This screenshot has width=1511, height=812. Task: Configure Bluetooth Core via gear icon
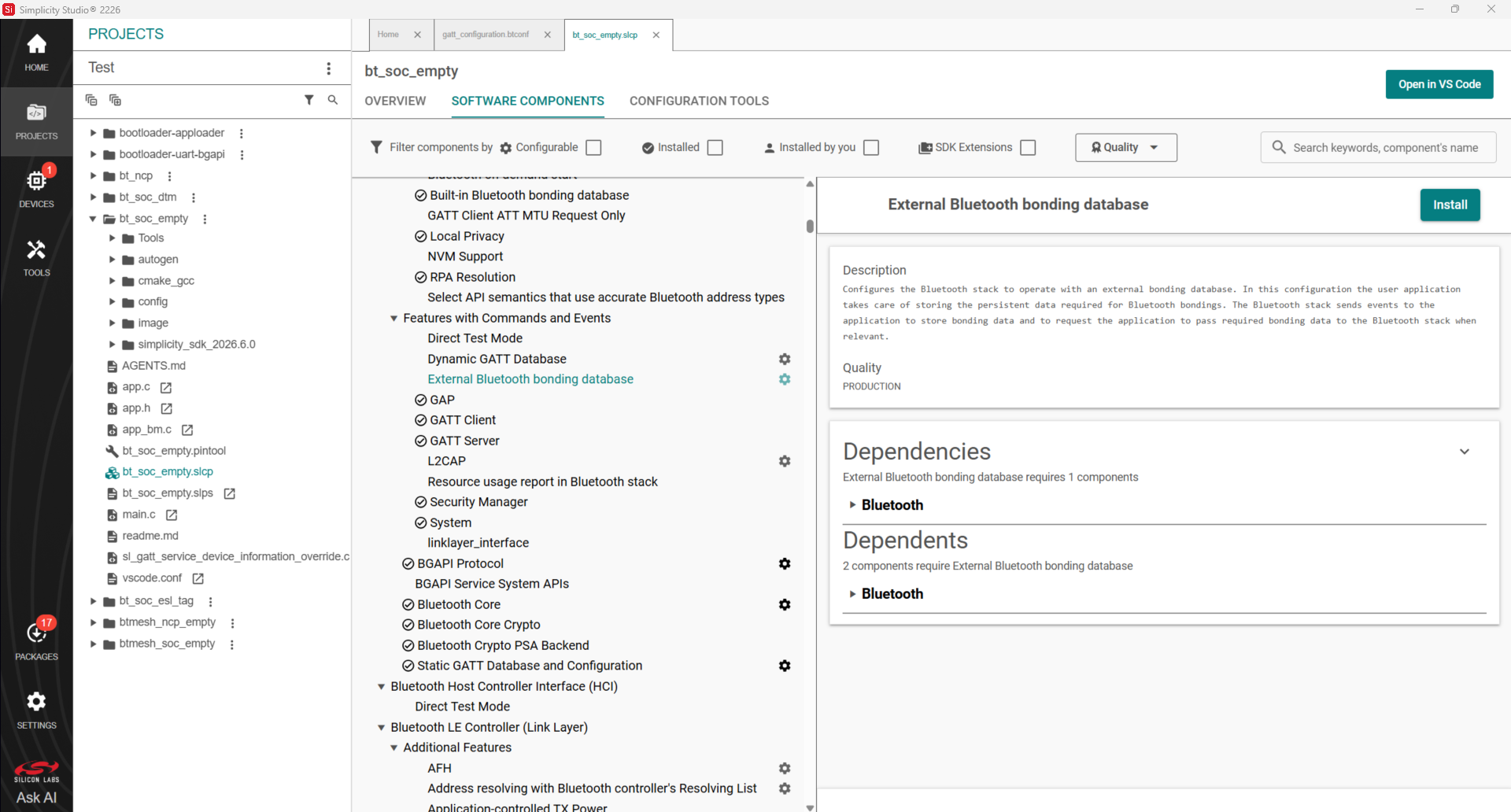pos(785,604)
